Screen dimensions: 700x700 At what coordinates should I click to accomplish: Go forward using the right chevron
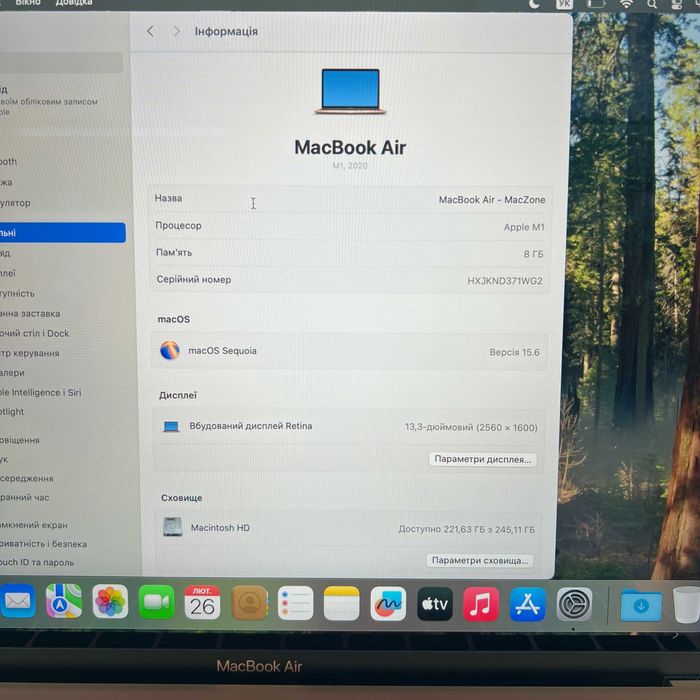pyautogui.click(x=177, y=31)
